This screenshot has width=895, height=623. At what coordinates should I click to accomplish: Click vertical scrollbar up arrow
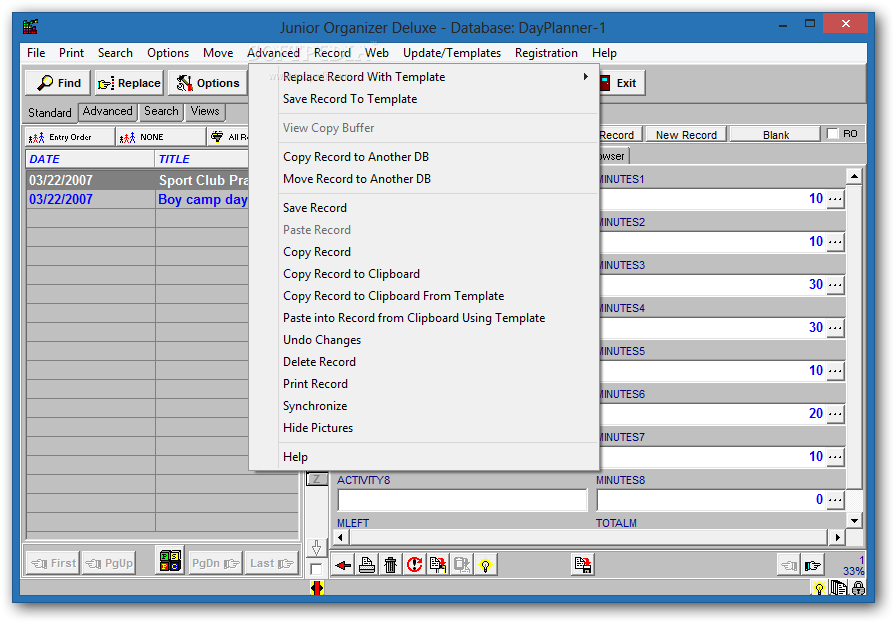click(x=854, y=176)
